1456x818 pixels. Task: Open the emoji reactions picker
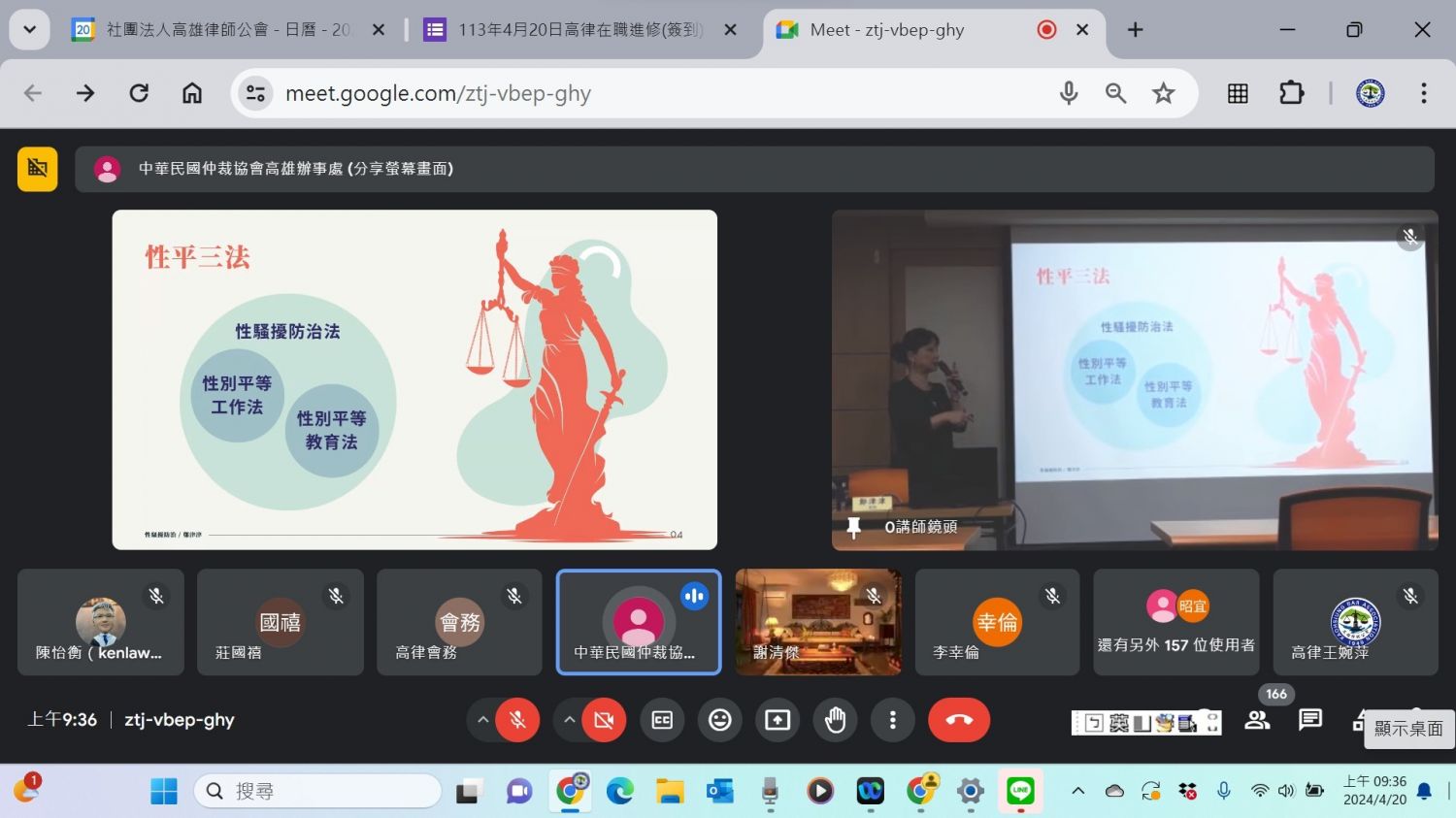719,720
